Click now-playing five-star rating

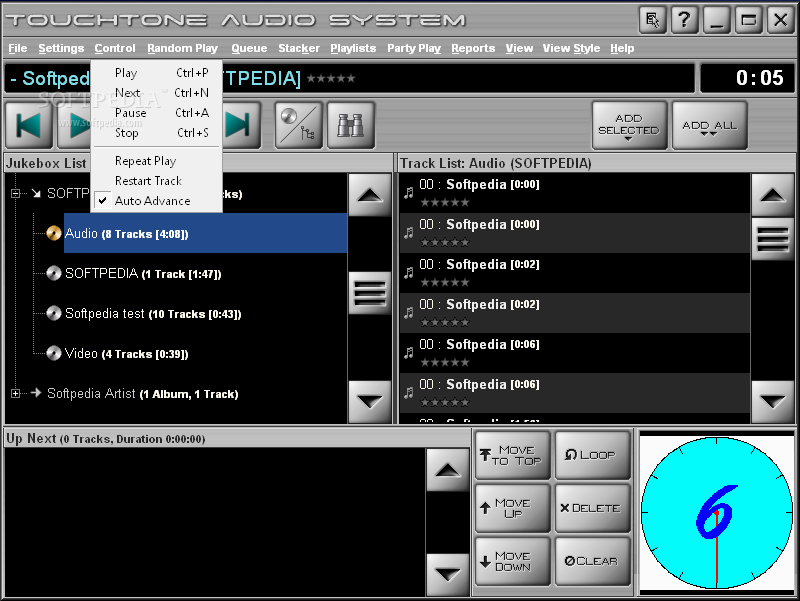point(331,79)
